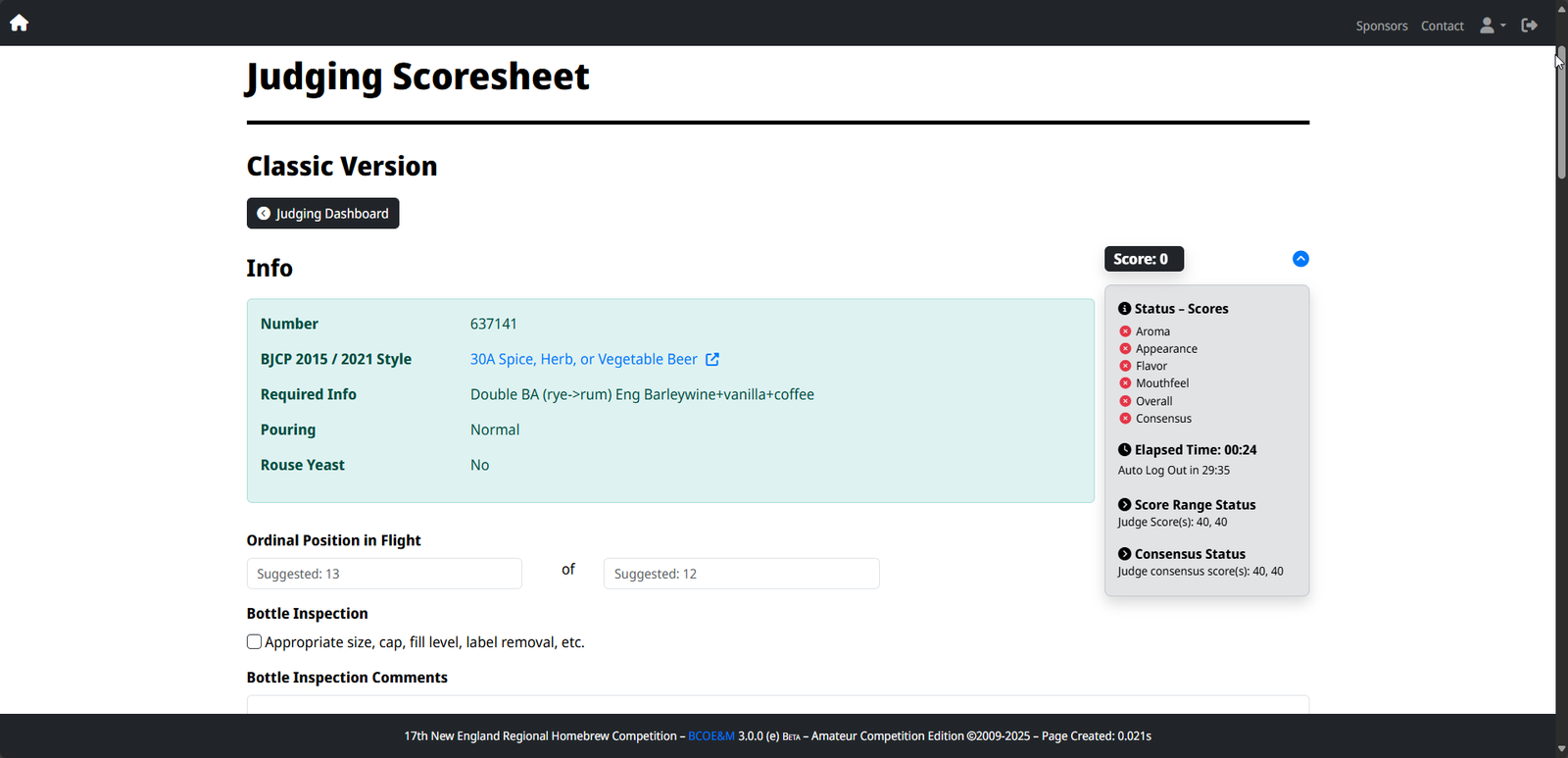
Task: Click the Status – Scores info icon
Action: [1124, 309]
